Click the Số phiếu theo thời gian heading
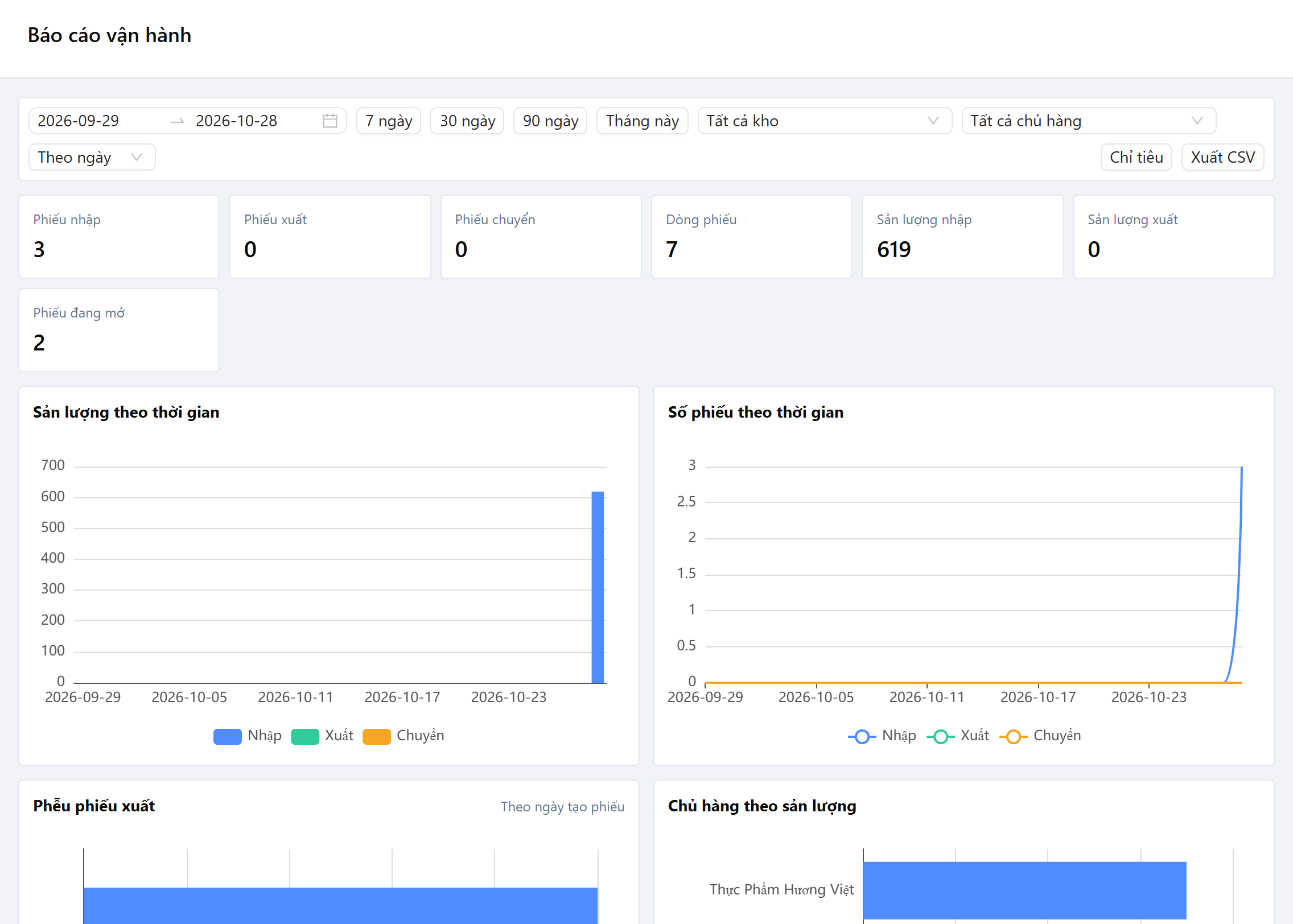Screen dimensions: 1293x924 click(x=756, y=412)
